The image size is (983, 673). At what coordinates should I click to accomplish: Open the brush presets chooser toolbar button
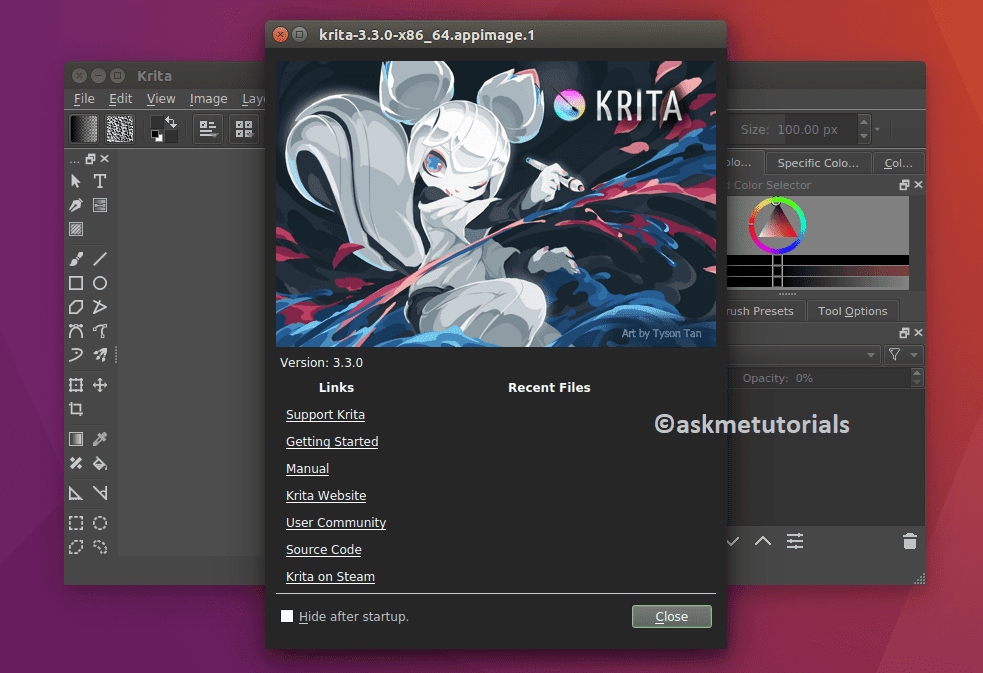click(x=244, y=129)
